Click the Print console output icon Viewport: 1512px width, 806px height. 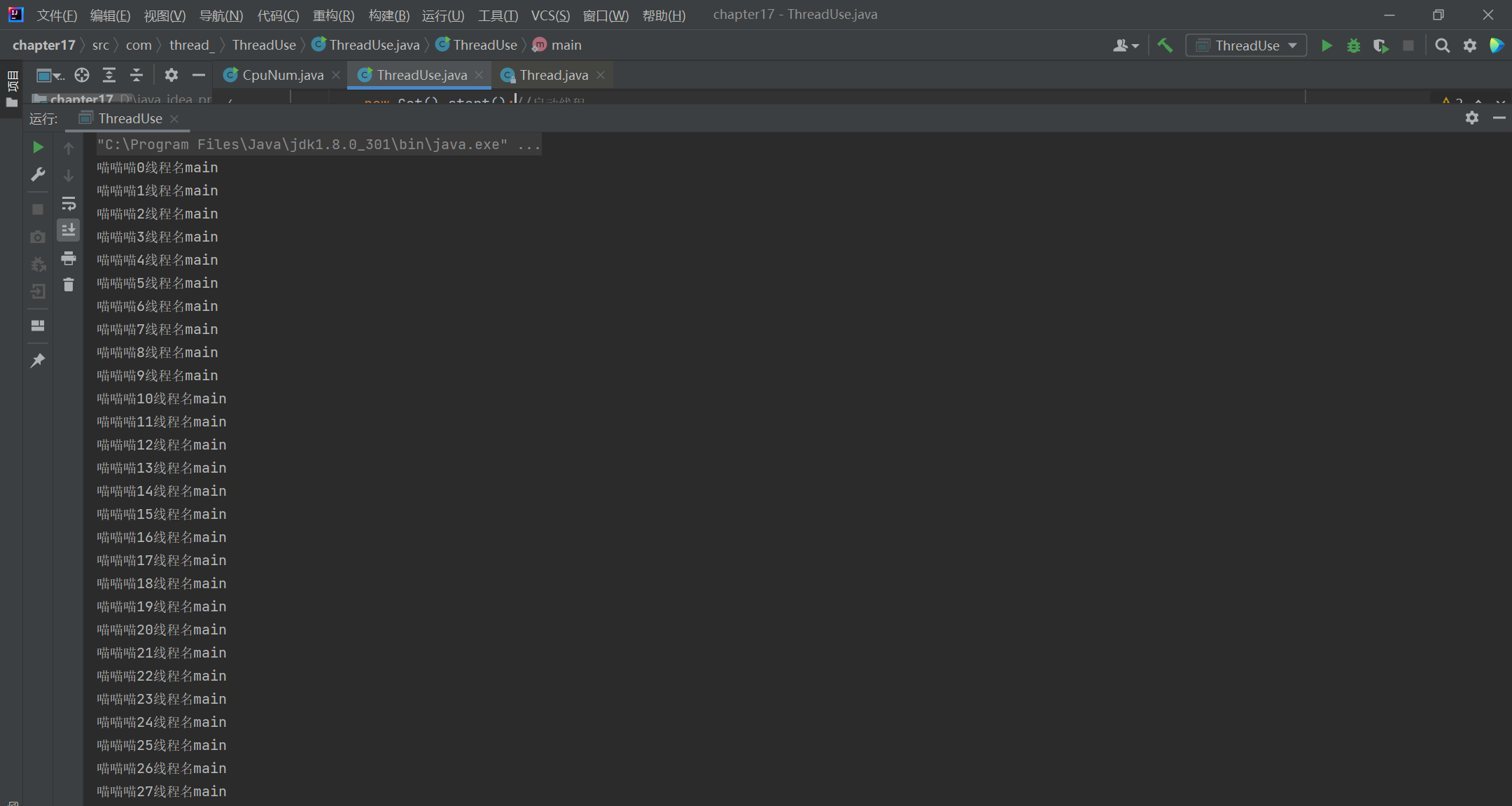[x=69, y=258]
